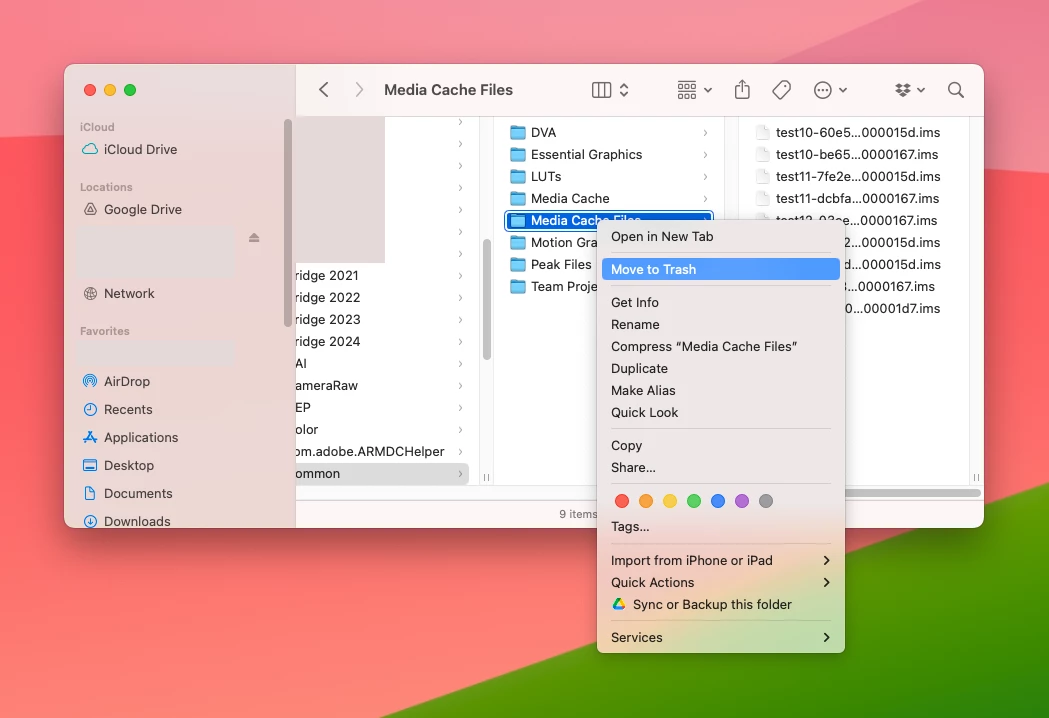The height and width of the screenshot is (718, 1049).
Task: Open Recents in the sidebar
Action: pos(118,410)
